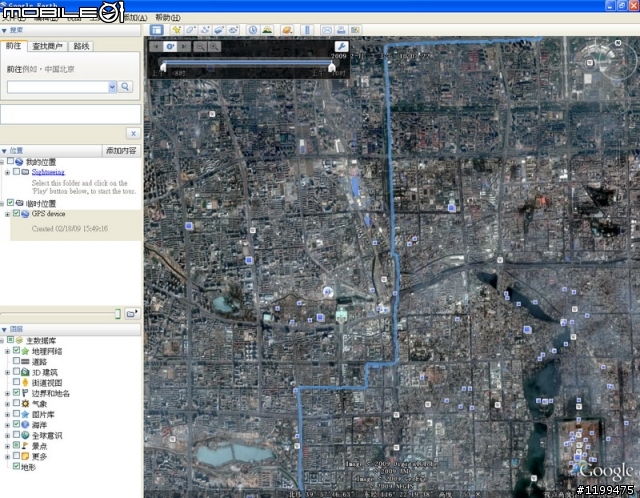Viewport: 640px width, 498px height.
Task: Open the search history dropdown
Action: pos(112,87)
